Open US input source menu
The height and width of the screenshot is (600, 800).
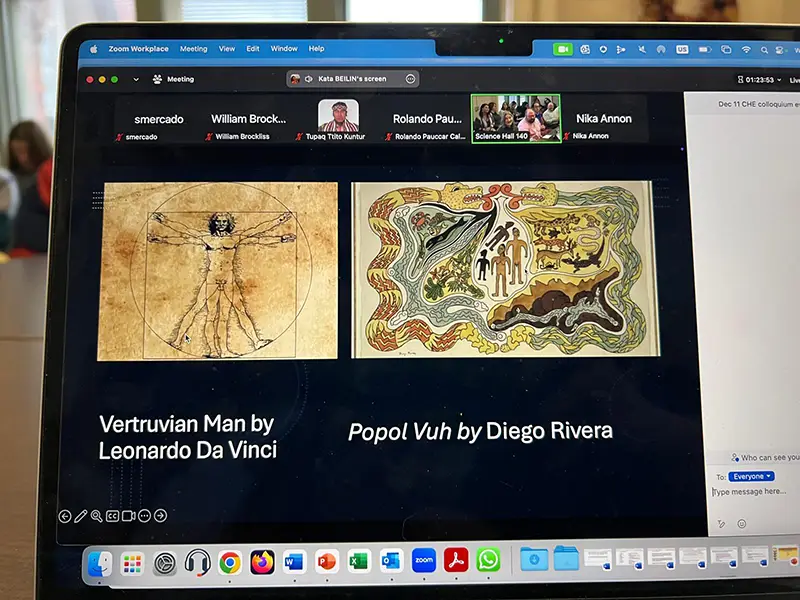[x=682, y=49]
